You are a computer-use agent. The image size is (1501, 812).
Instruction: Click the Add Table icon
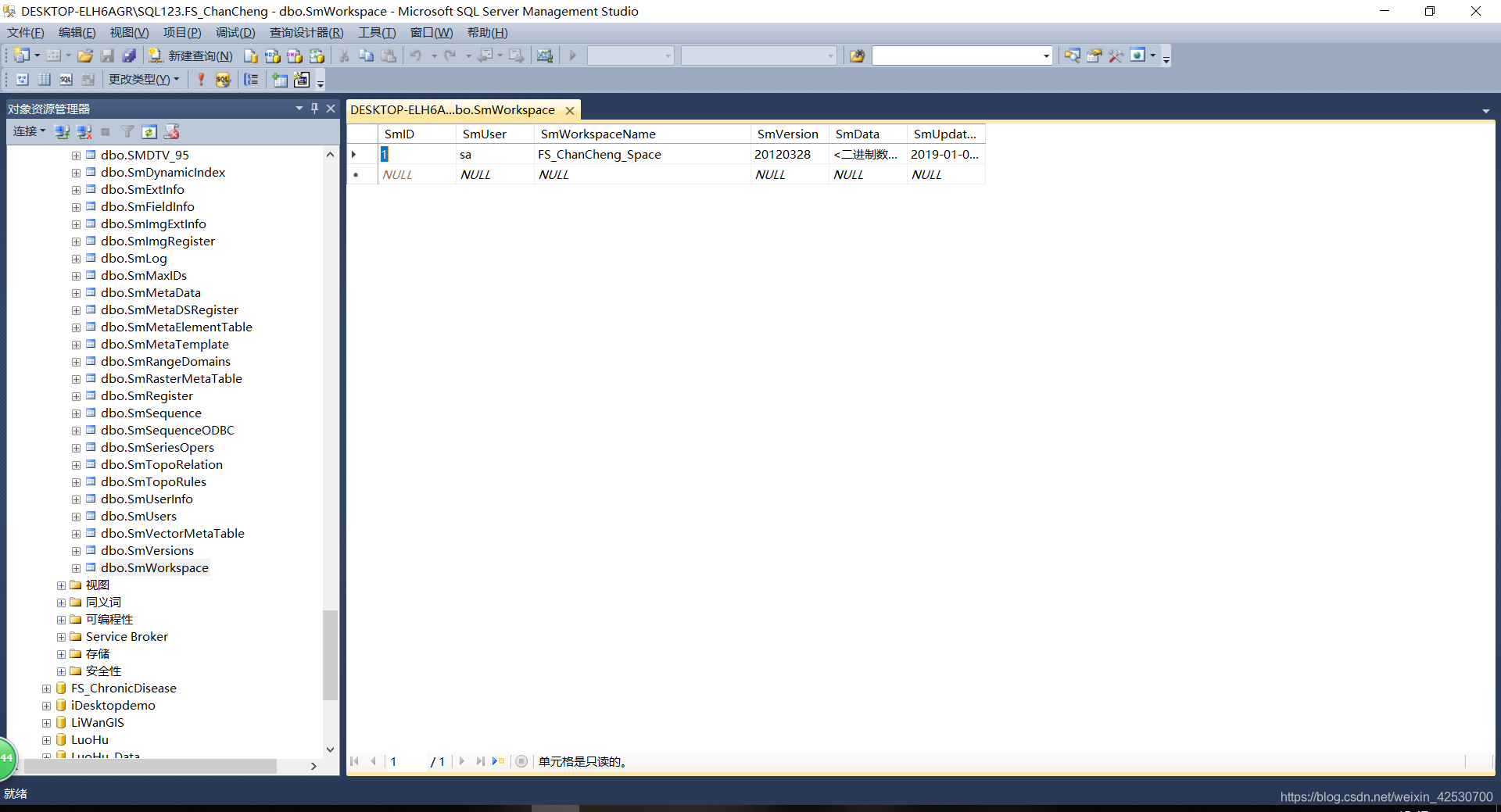(x=280, y=79)
